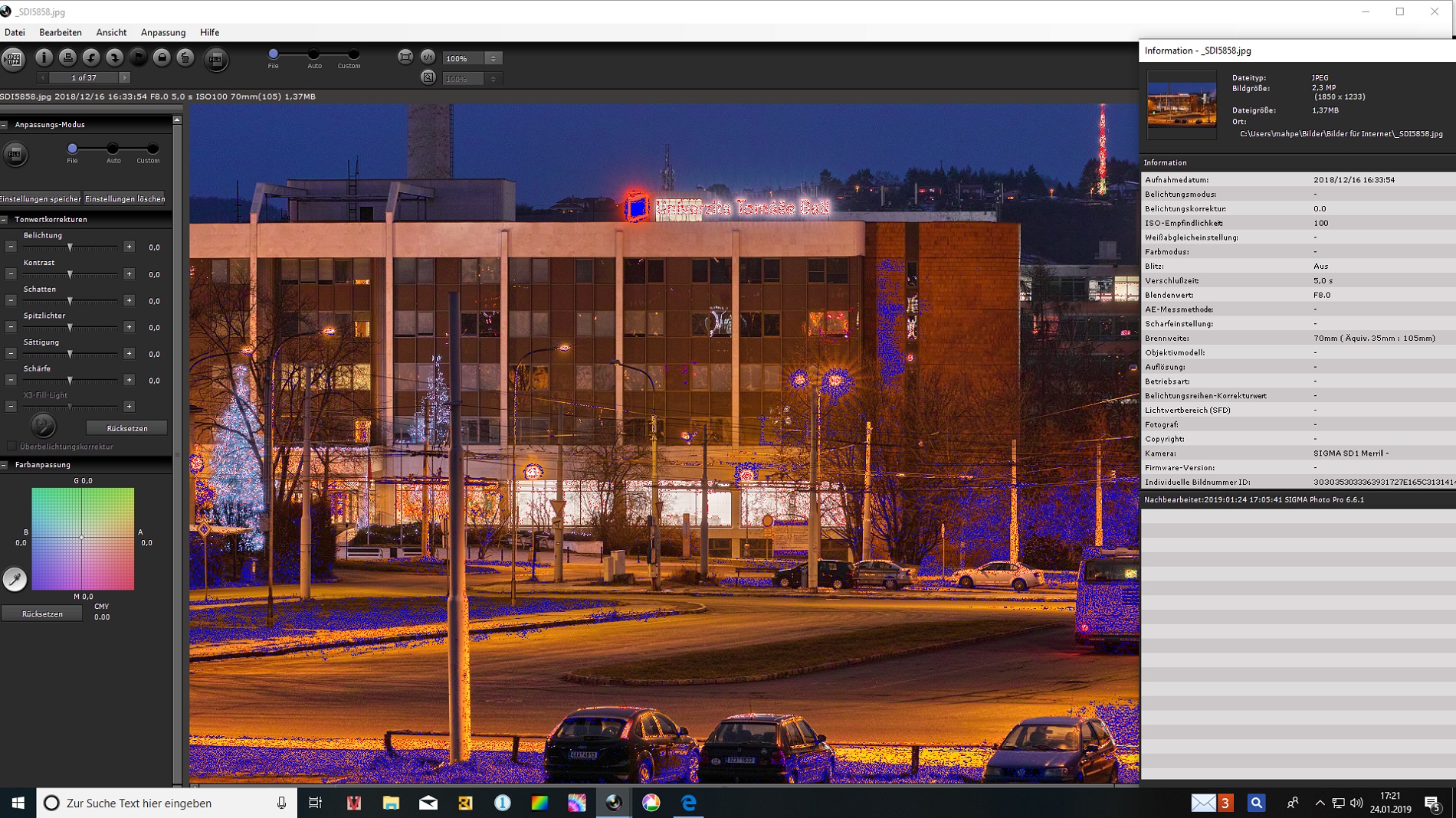Screen dimensions: 1456x818
Task: Collapse the Anpassungs-Modus section
Action: coord(5,125)
